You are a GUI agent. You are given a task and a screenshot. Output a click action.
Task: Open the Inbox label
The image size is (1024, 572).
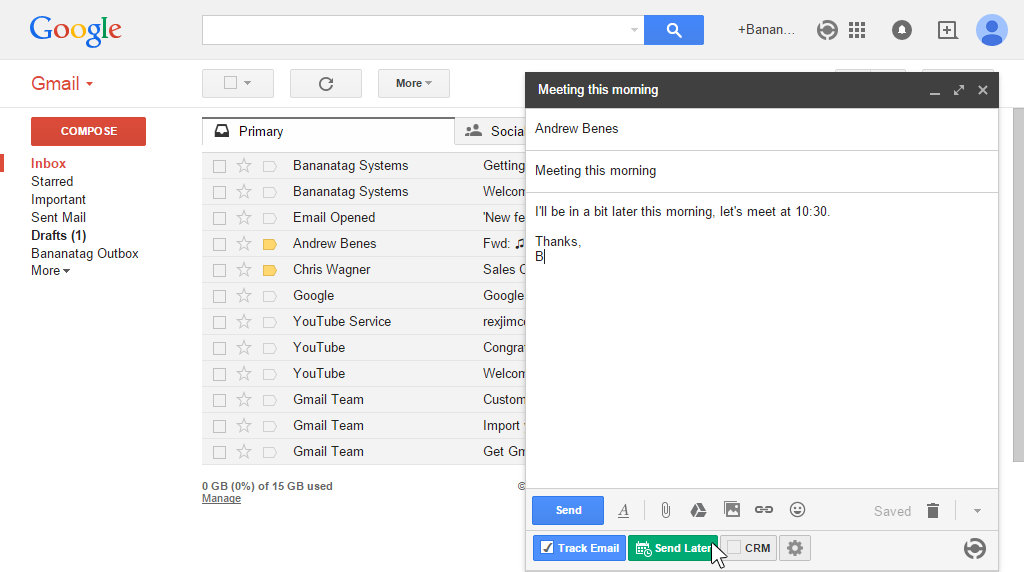pos(48,163)
